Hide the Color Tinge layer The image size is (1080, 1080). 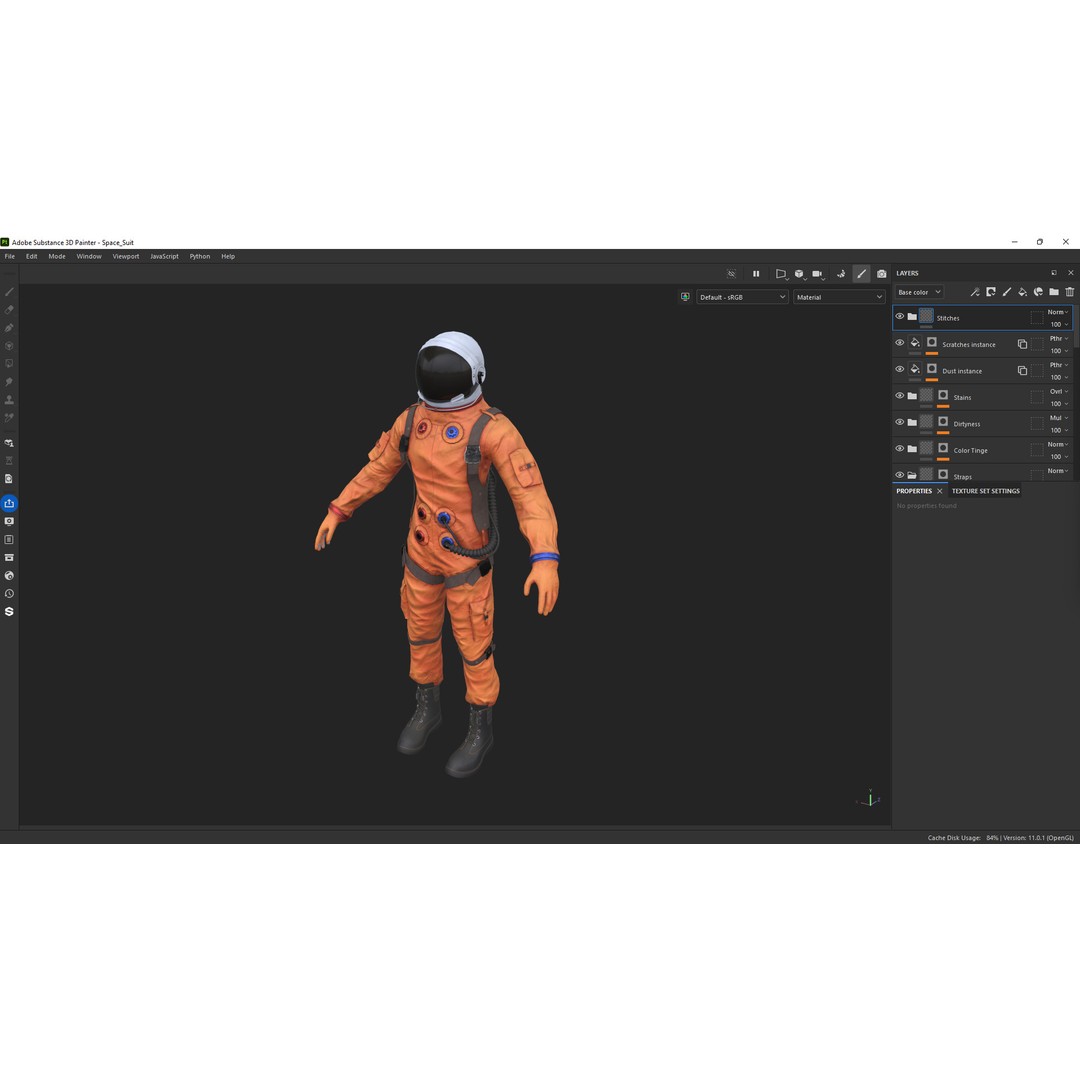(x=900, y=448)
